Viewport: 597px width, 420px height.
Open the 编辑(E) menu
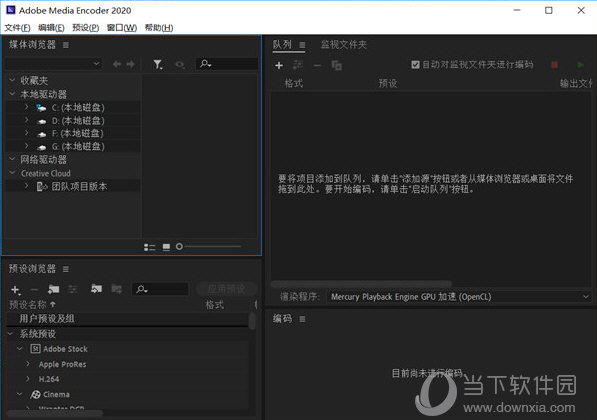[51, 28]
